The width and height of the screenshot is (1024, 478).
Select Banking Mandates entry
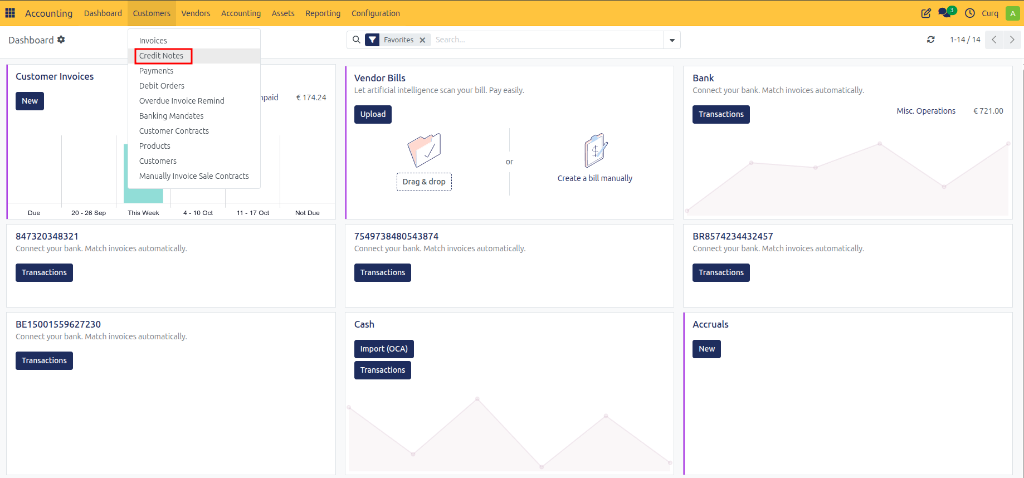click(195, 116)
